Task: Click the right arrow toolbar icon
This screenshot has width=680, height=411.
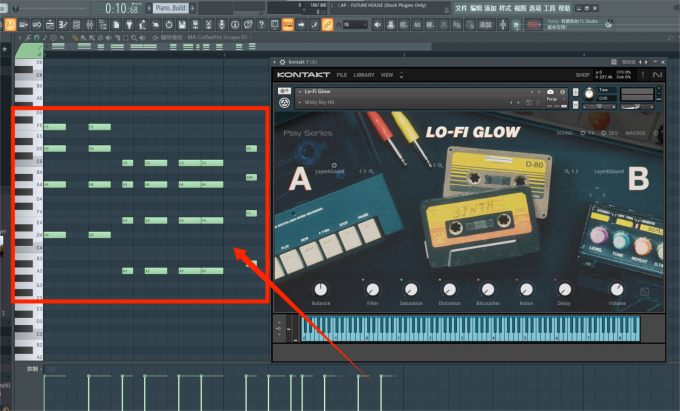Action: coord(301,25)
